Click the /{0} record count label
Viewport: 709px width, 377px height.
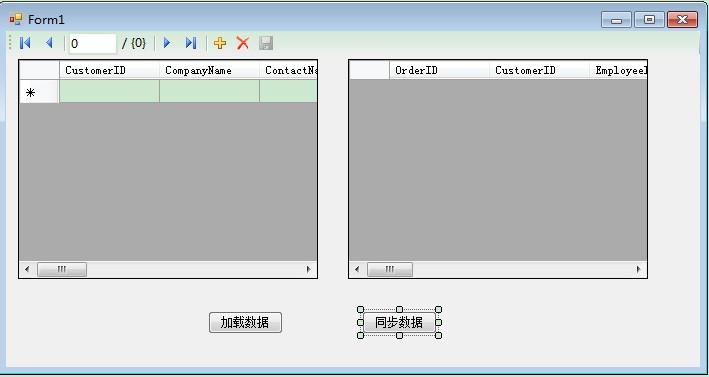pos(134,43)
